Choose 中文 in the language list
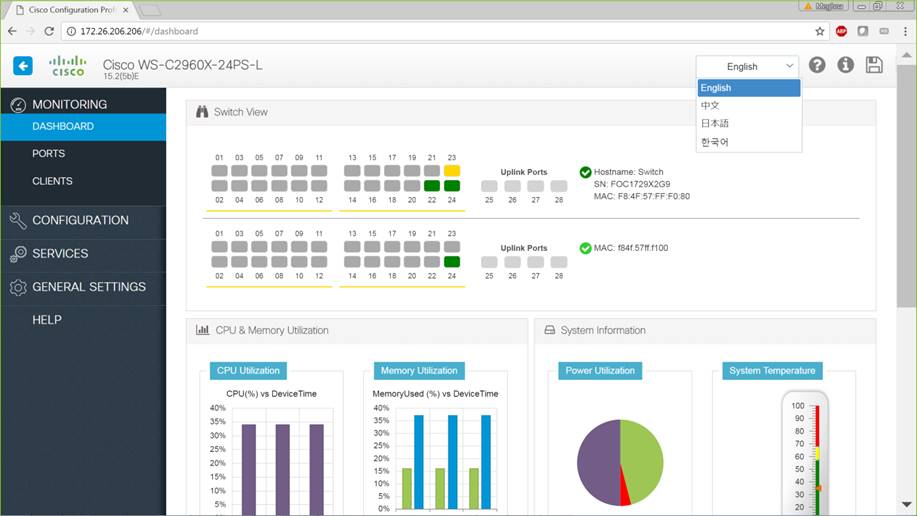Image resolution: width=917 pixels, height=516 pixels. coord(749,105)
